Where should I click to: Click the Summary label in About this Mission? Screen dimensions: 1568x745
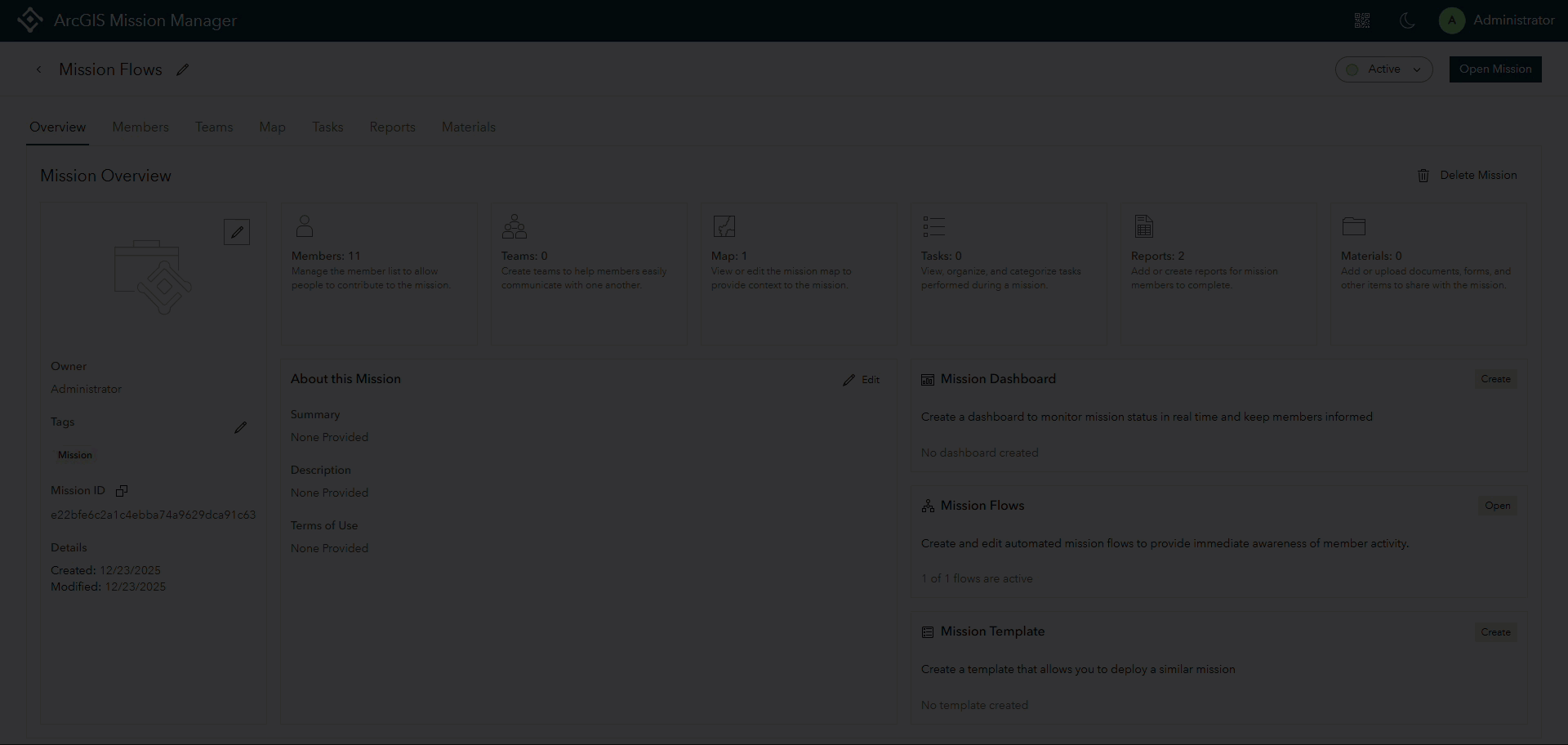click(x=315, y=415)
